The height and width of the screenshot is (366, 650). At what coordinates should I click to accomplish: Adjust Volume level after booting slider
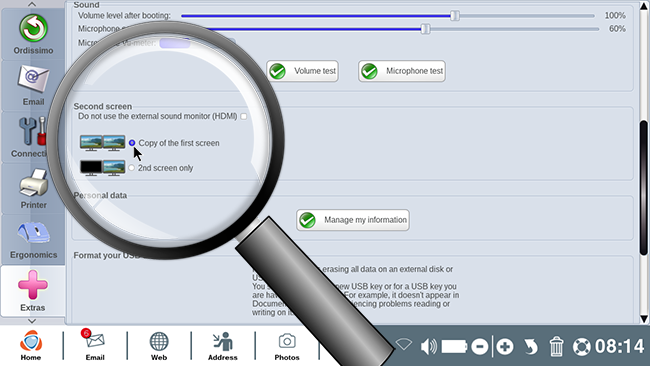coord(455,16)
